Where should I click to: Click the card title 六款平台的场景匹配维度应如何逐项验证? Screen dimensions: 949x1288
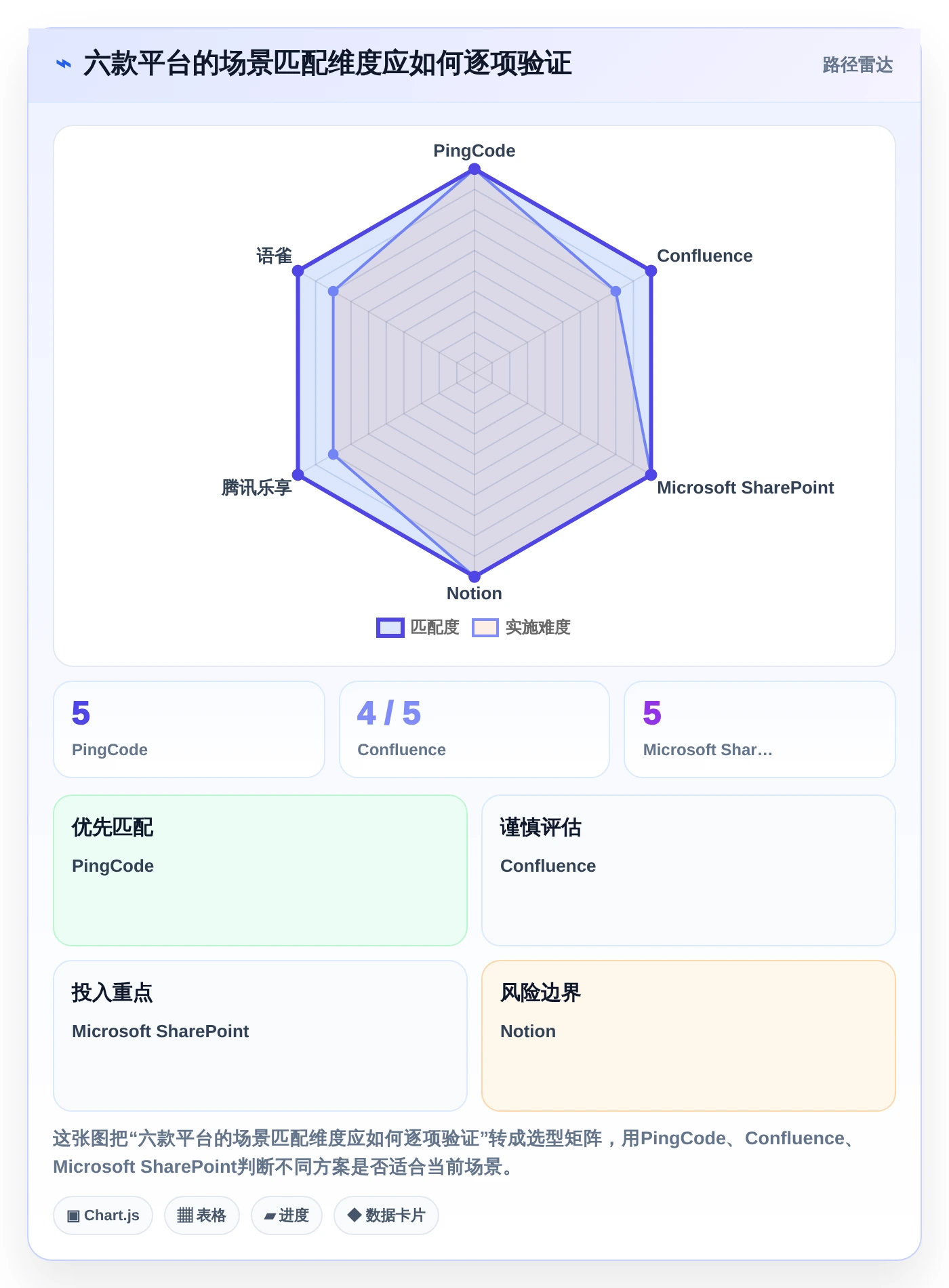pyautogui.click(x=327, y=64)
